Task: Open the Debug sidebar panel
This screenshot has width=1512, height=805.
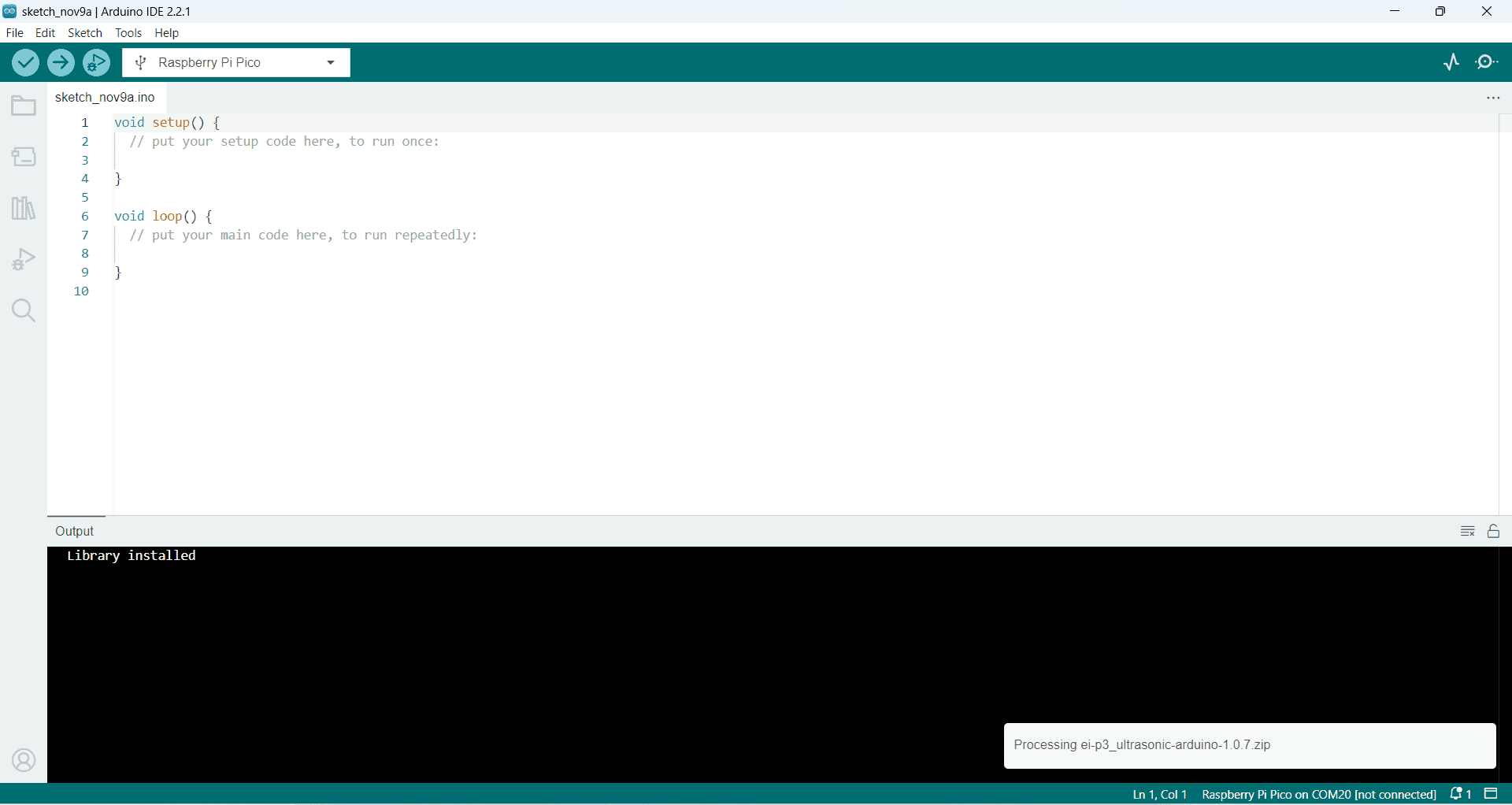Action: coord(23,258)
